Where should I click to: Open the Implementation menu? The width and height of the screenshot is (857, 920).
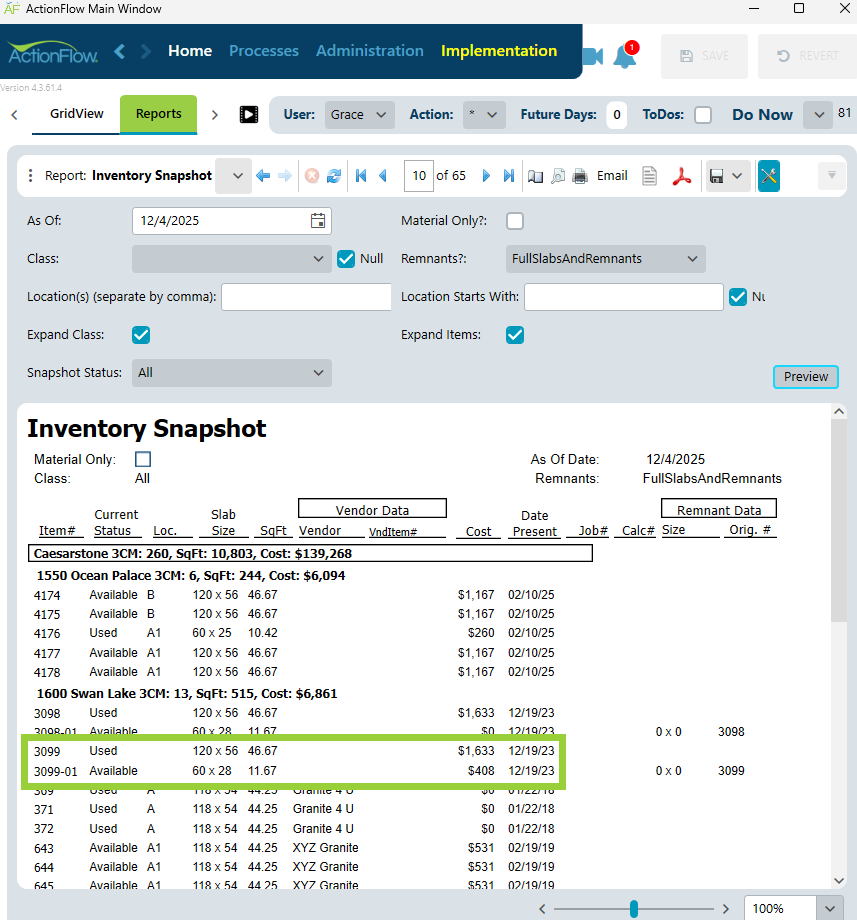499,51
